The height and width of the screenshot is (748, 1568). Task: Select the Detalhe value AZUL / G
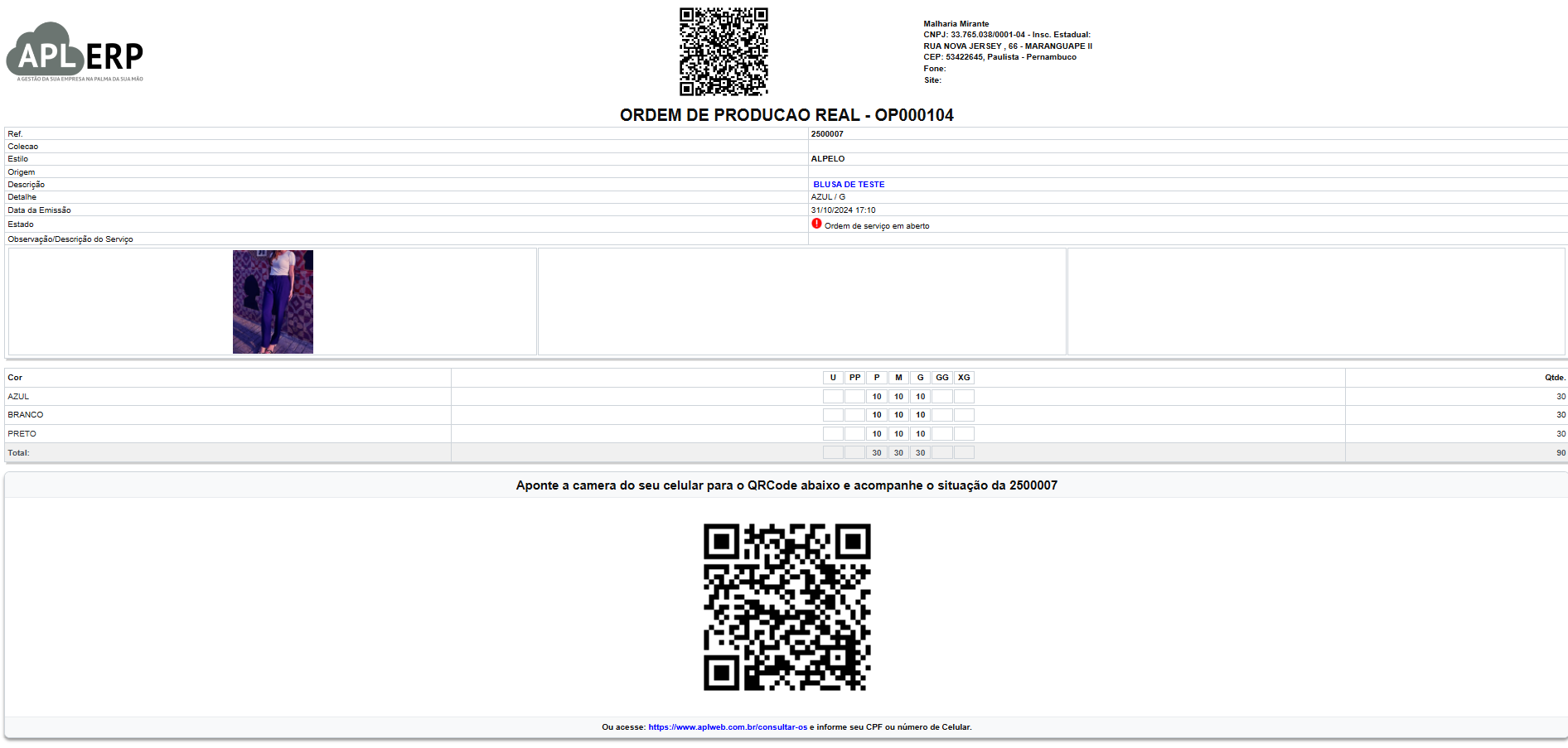[x=828, y=197]
